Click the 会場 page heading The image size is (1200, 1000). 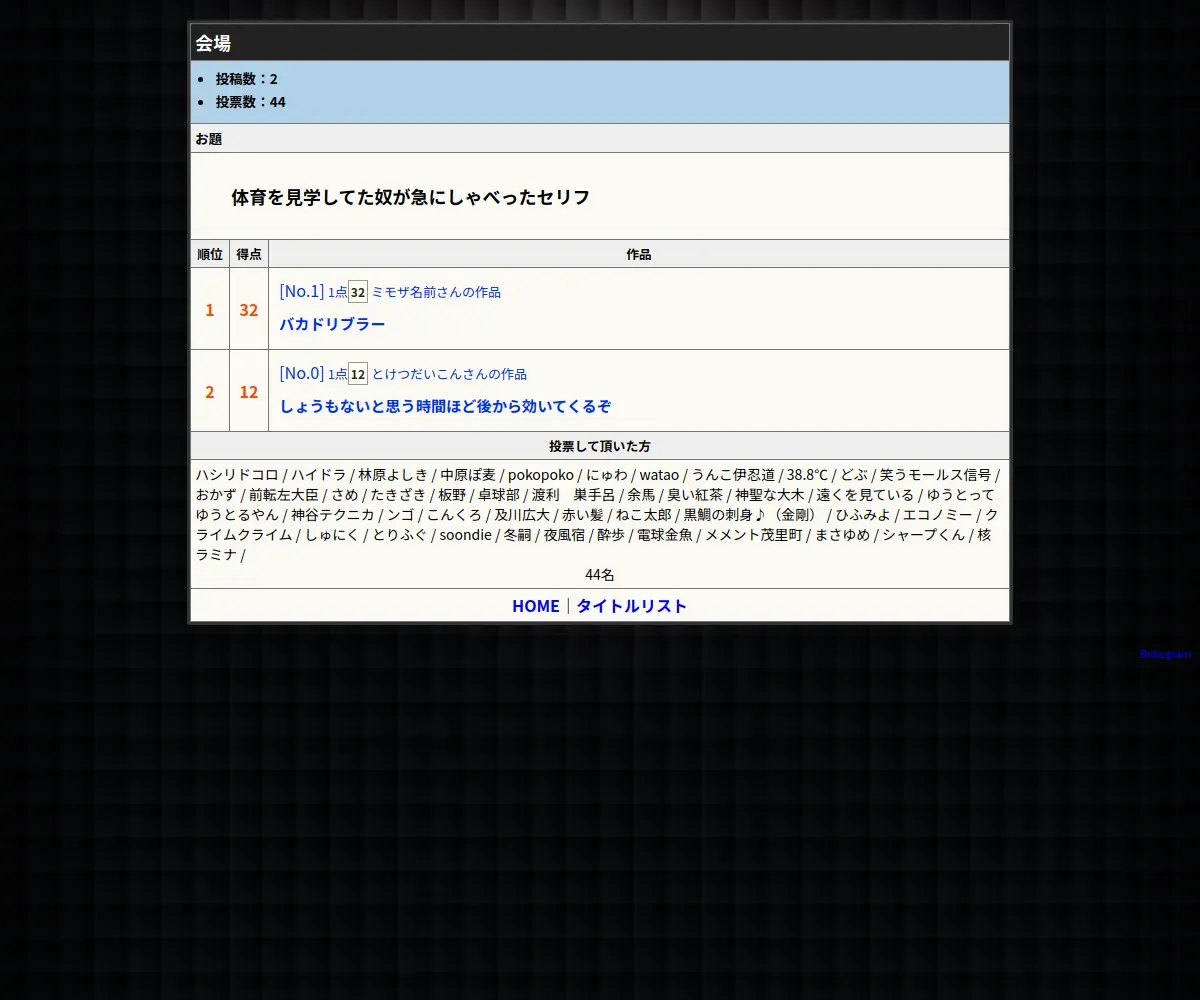(x=213, y=43)
